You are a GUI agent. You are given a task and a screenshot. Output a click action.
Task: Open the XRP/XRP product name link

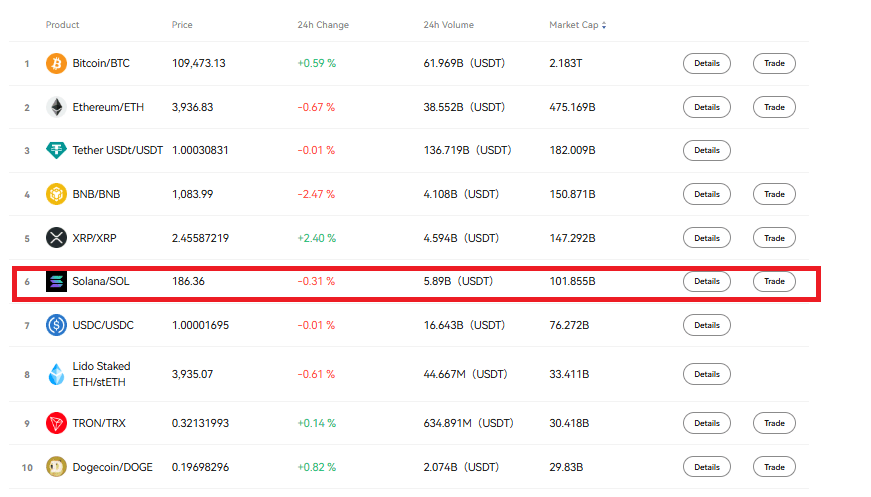(x=96, y=238)
